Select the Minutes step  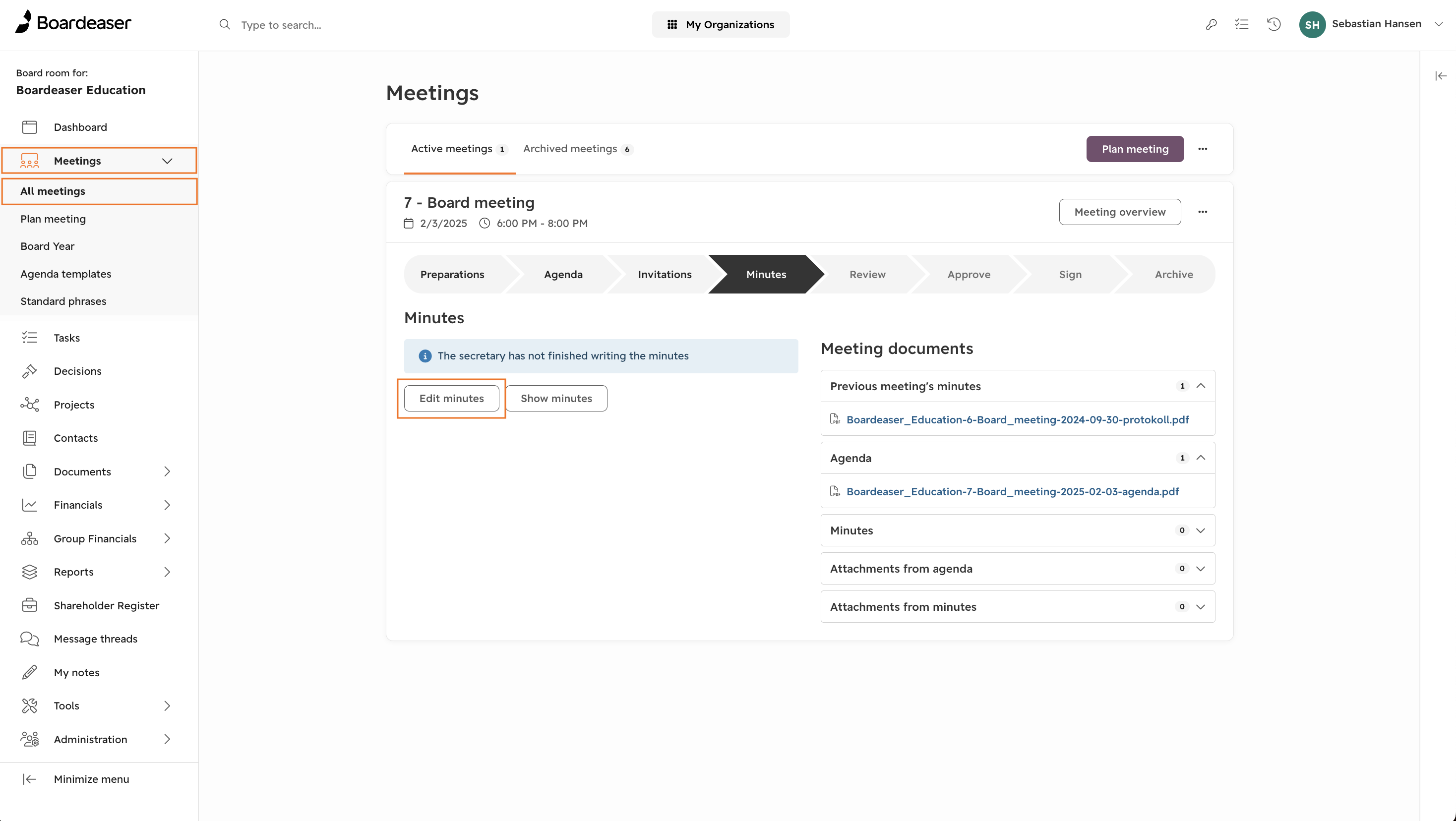tap(766, 274)
